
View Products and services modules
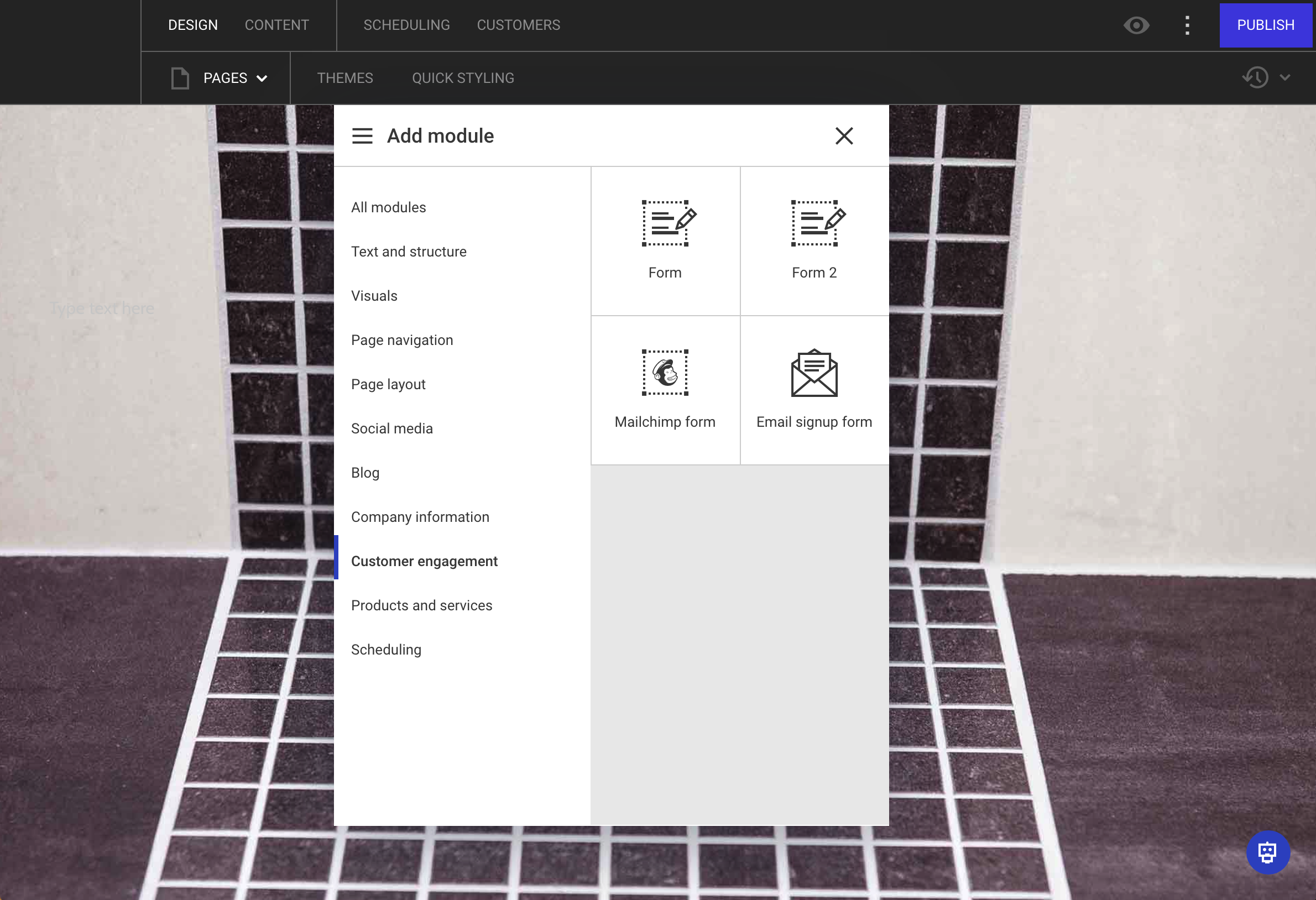click(422, 605)
